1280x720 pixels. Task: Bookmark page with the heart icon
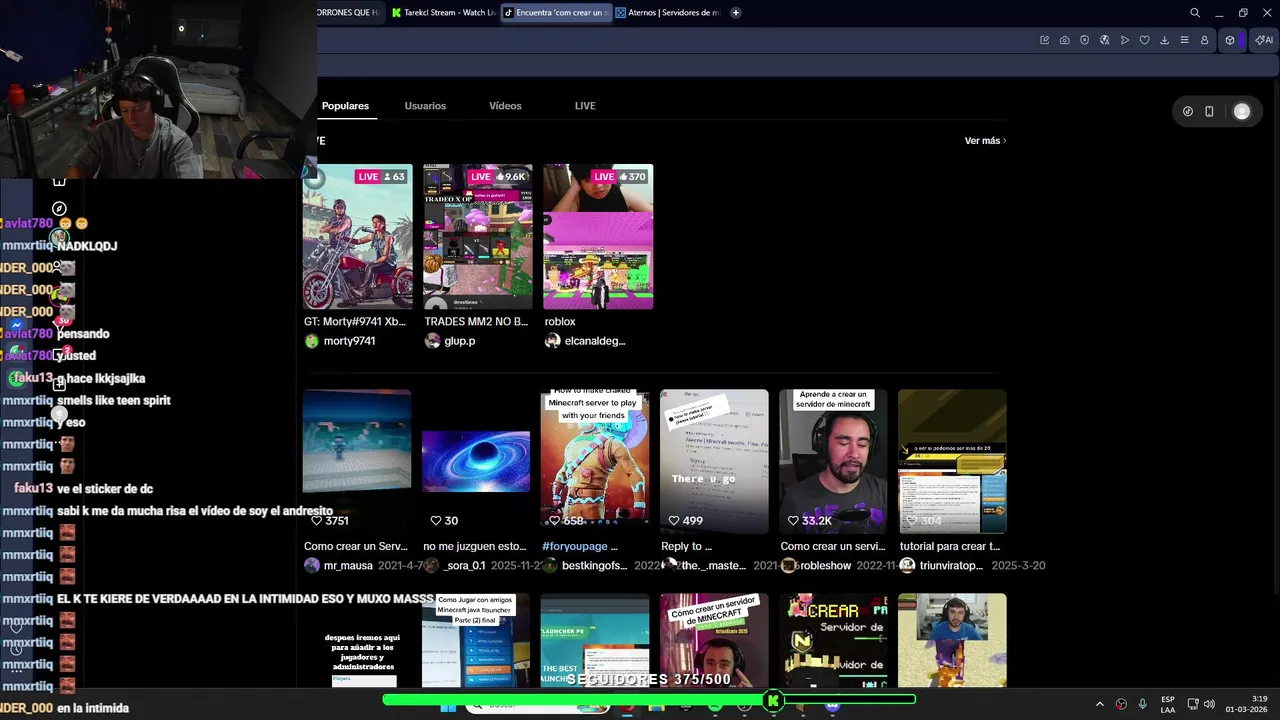(x=1145, y=40)
